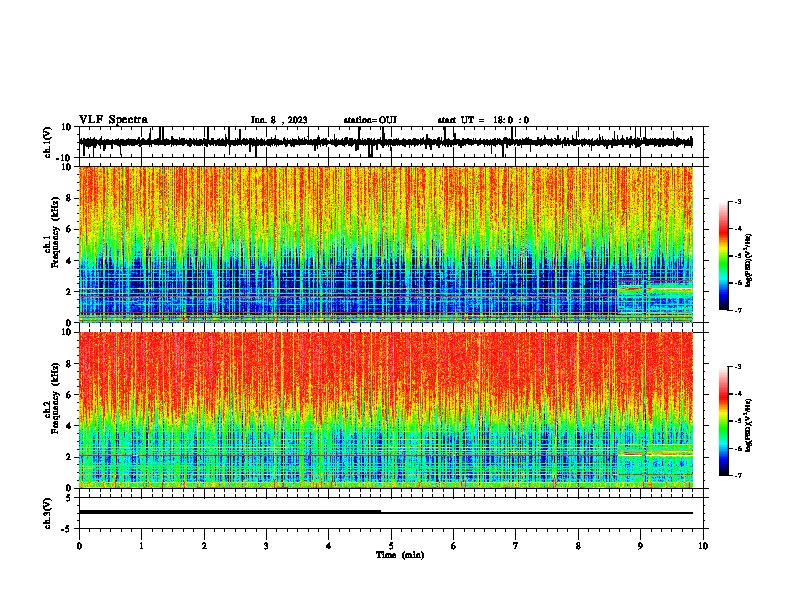Image resolution: width=792 pixels, height=612 pixels.
Task: Click the "-5" tick on the ch.3(V) axis
Action: pyautogui.click(x=68, y=529)
